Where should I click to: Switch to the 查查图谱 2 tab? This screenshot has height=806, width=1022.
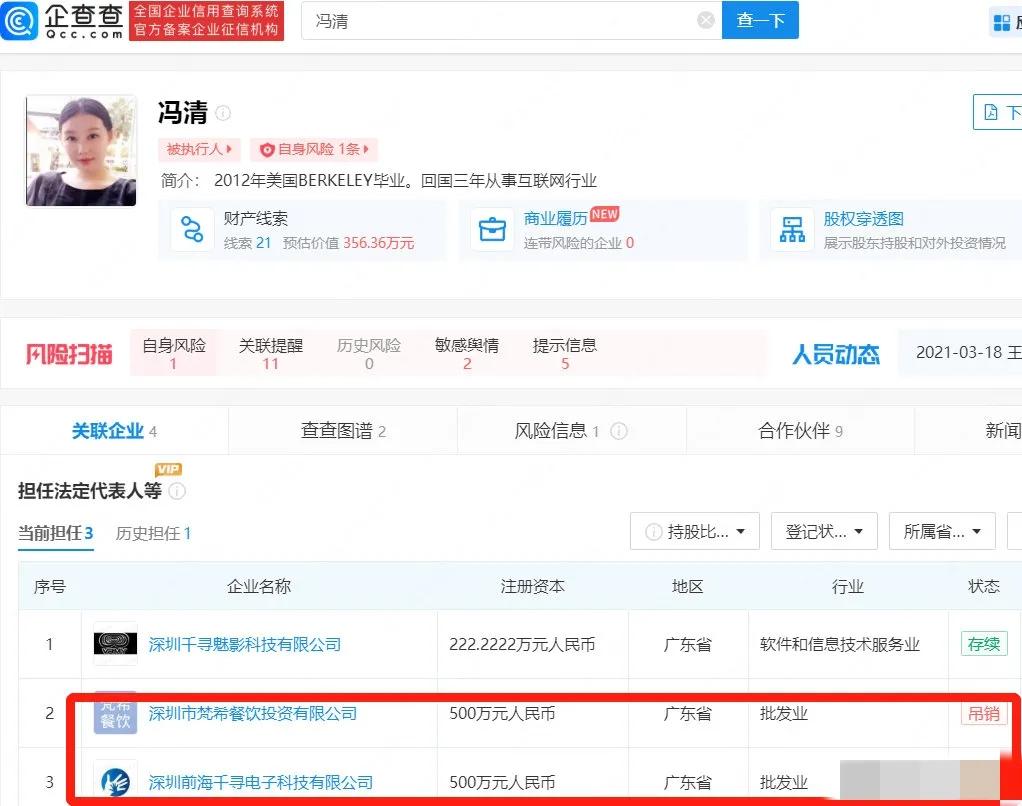pos(343,431)
